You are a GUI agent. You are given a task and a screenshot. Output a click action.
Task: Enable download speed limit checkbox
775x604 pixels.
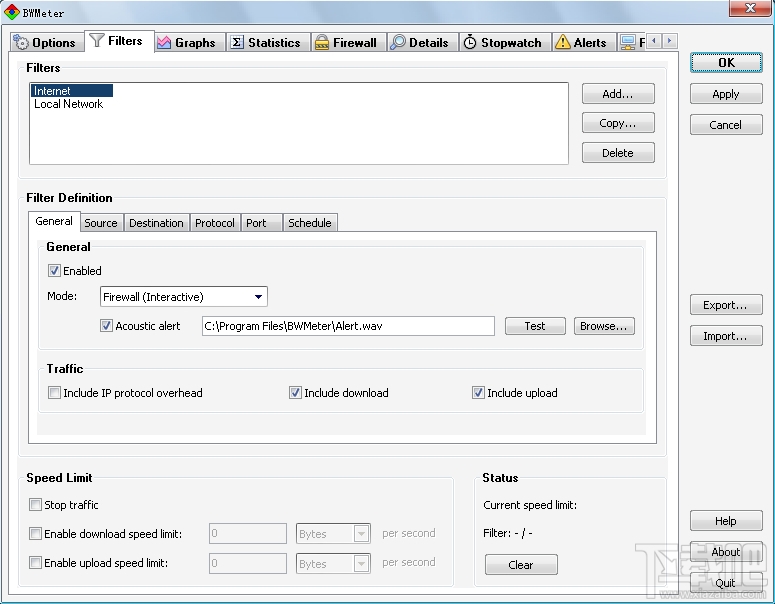[35, 534]
